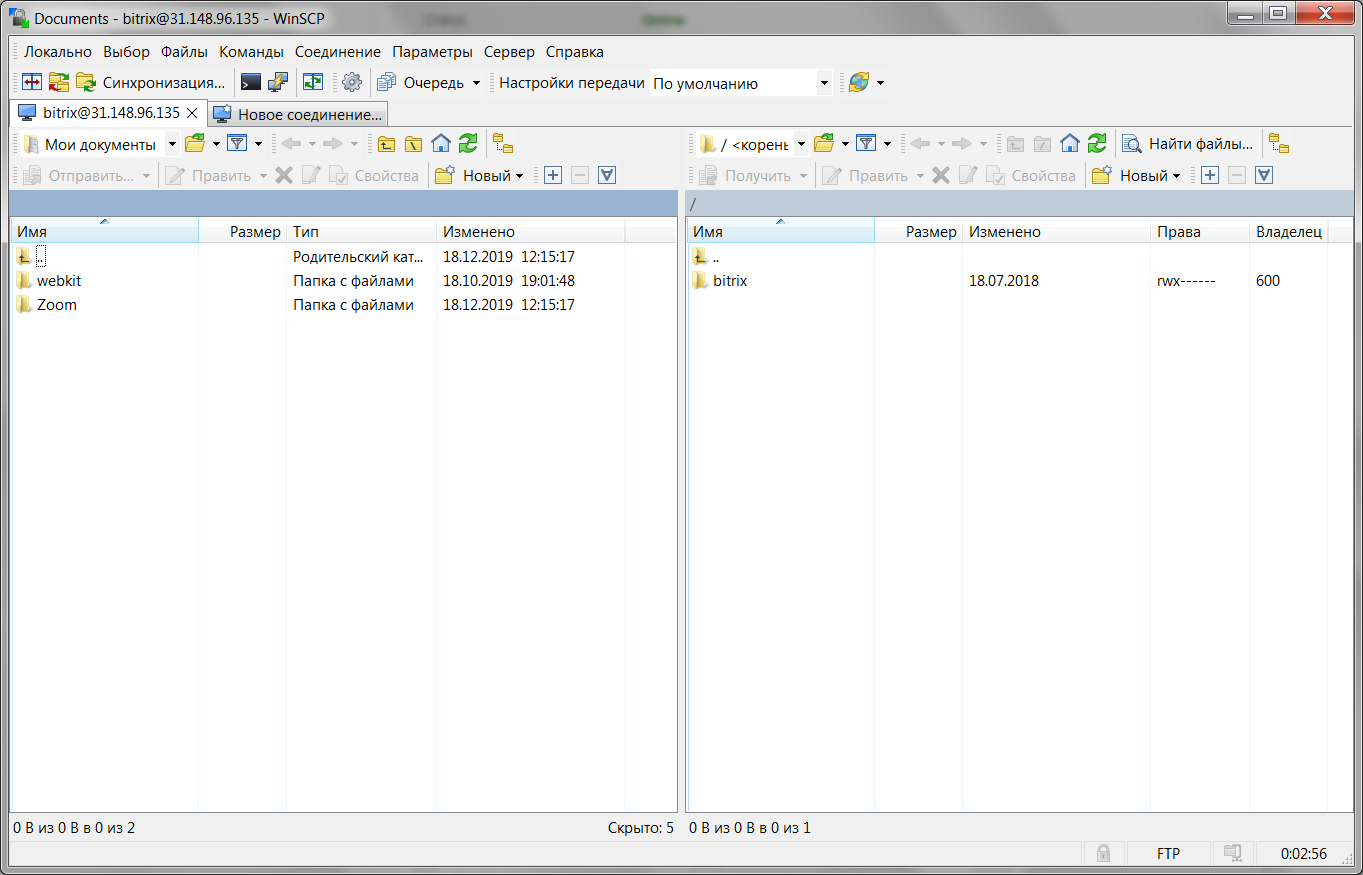This screenshot has width=1363, height=875.
Task: Show the directory tree in the local panel
Action: tap(503, 144)
